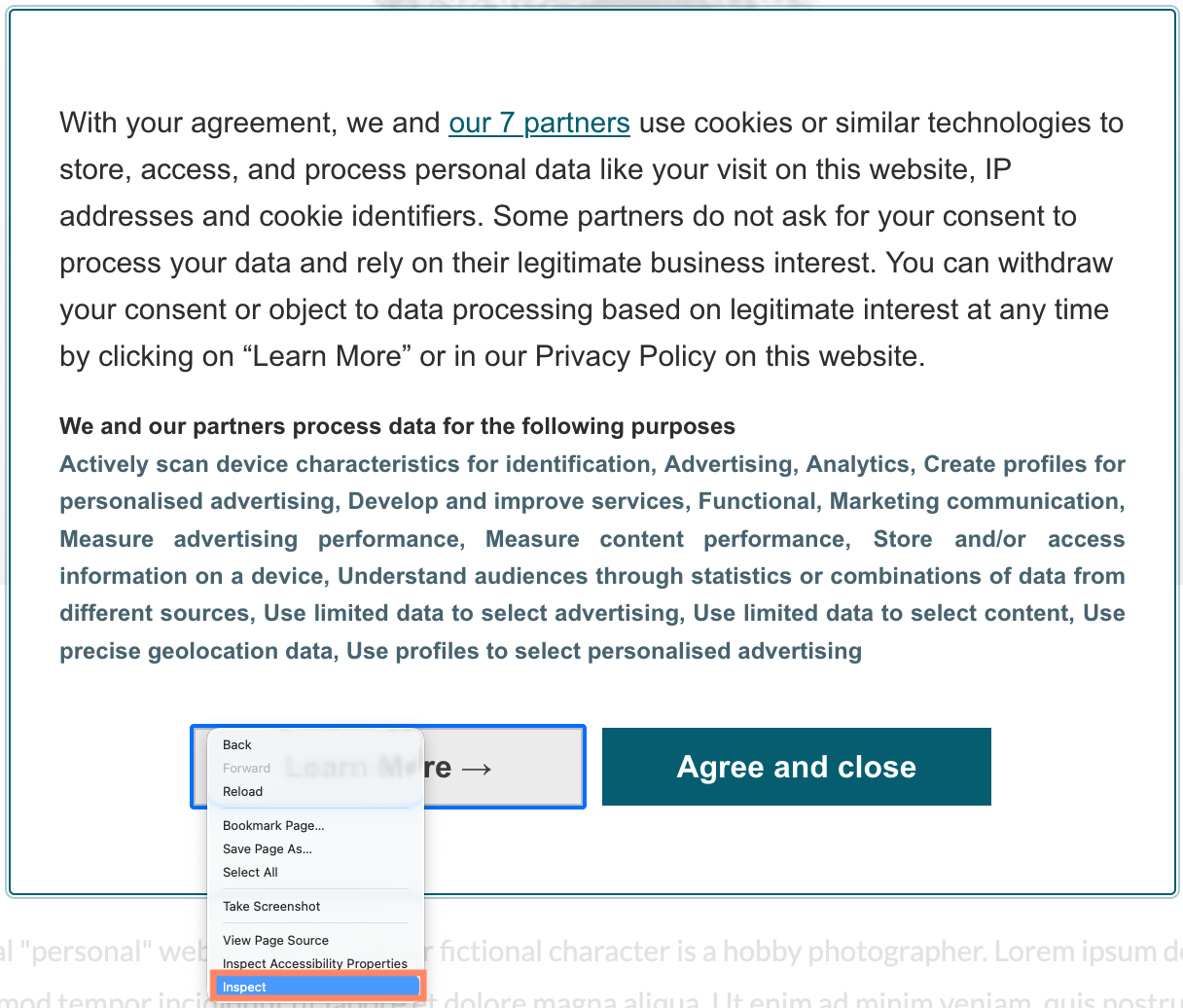Click the "Analytics" purpose text

(x=857, y=465)
